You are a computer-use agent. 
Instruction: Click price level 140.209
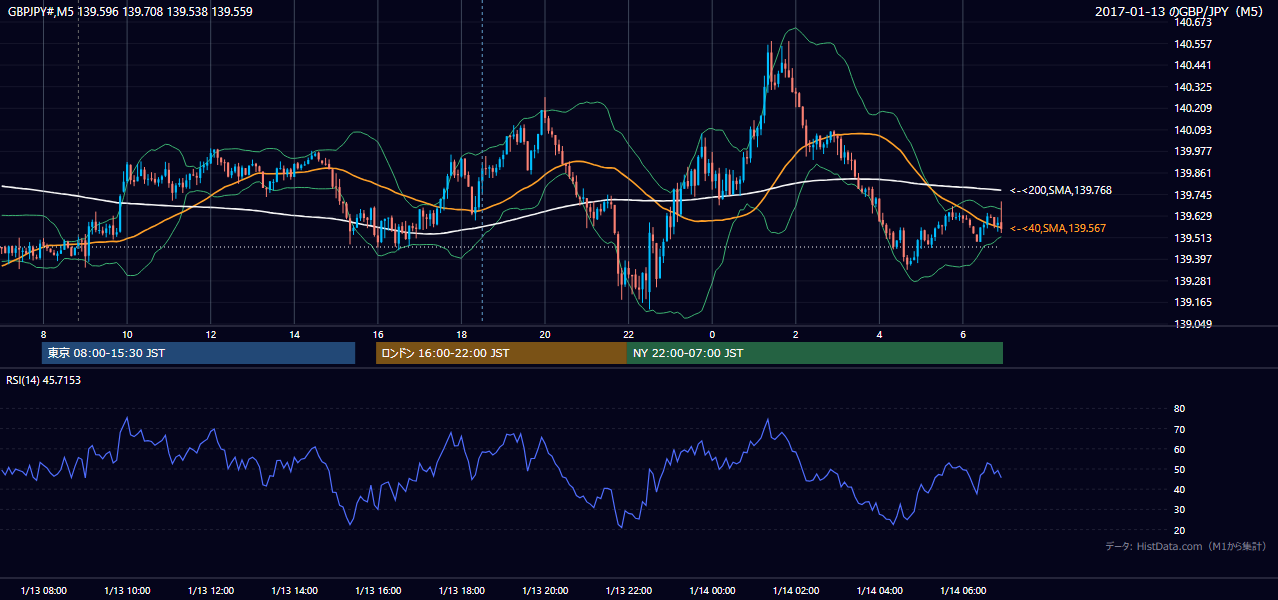pos(1193,108)
